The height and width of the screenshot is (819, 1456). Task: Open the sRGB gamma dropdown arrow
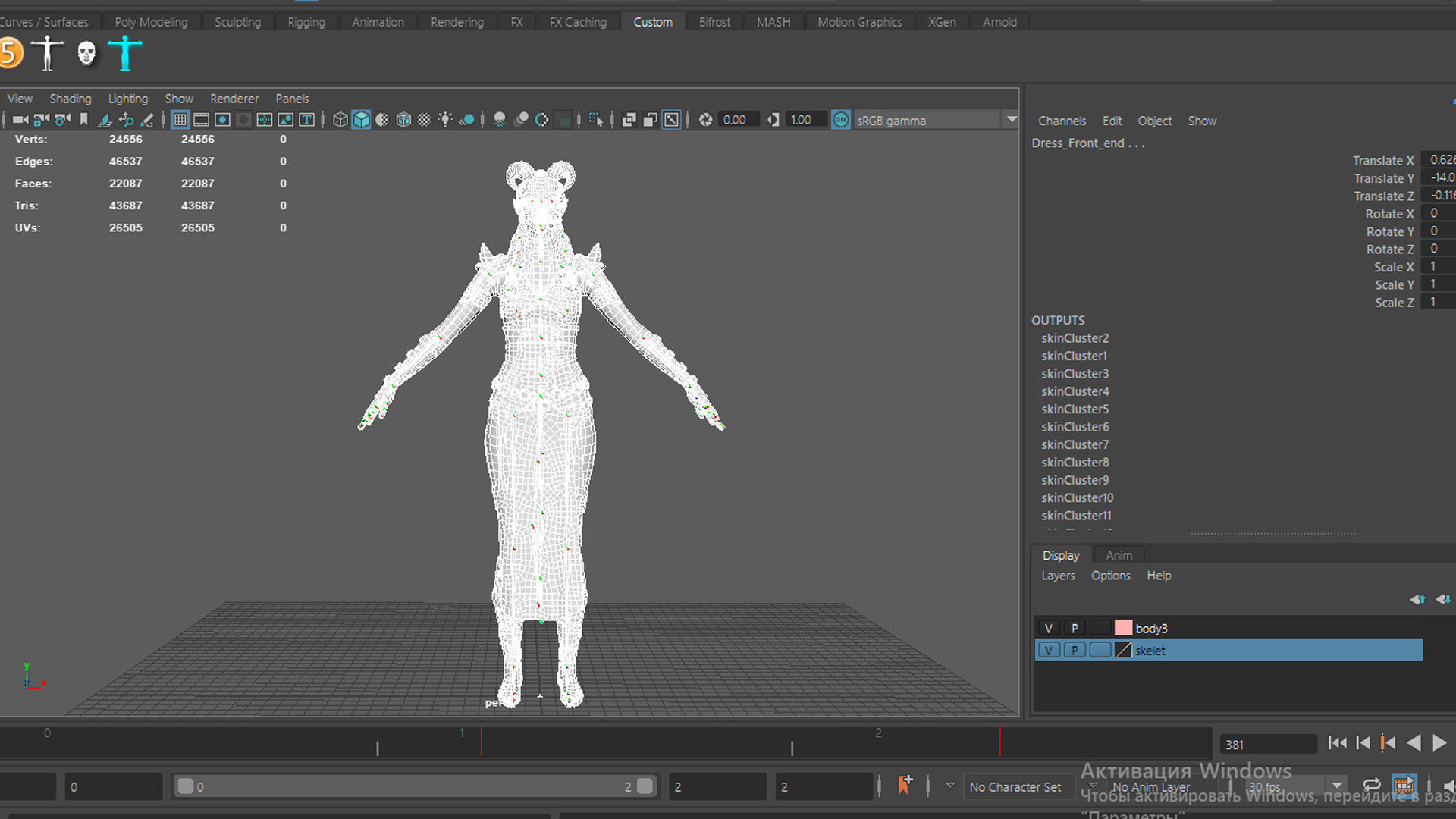coord(1012,120)
